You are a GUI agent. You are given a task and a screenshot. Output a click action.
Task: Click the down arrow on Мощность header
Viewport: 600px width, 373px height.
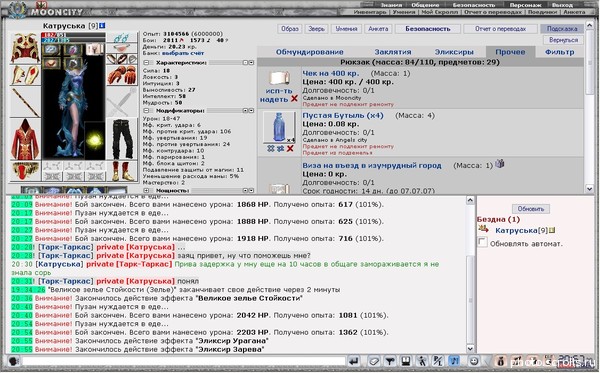pos(251,190)
